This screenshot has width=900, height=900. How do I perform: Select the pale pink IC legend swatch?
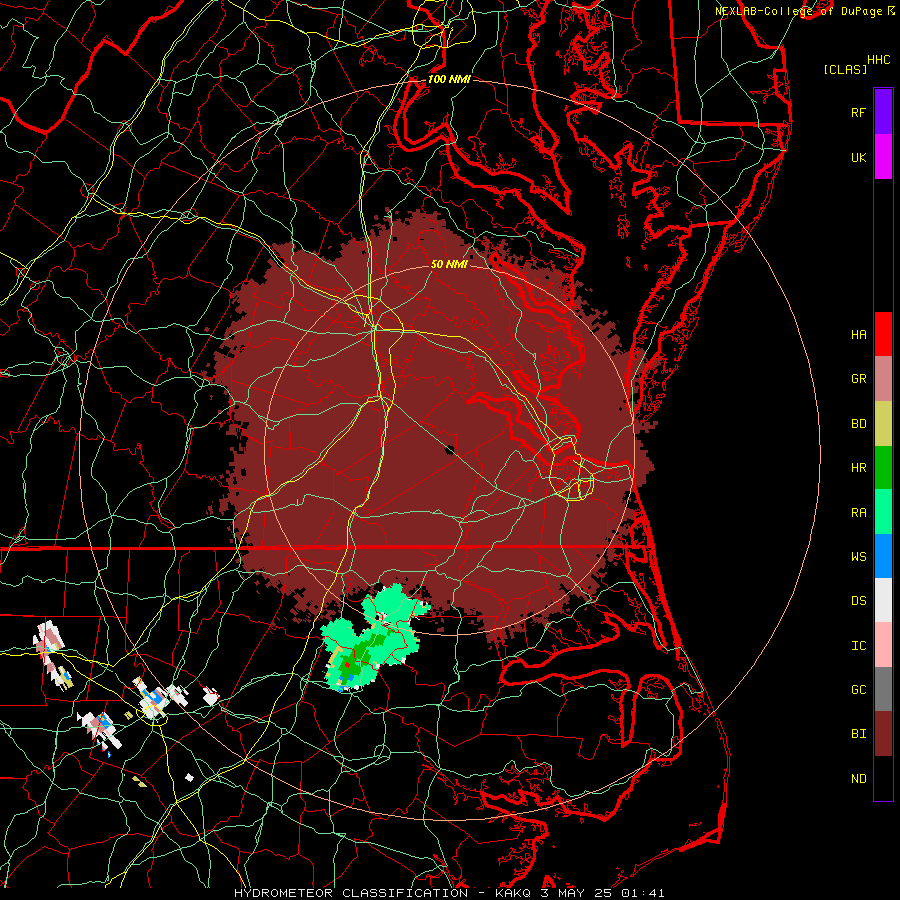(883, 645)
